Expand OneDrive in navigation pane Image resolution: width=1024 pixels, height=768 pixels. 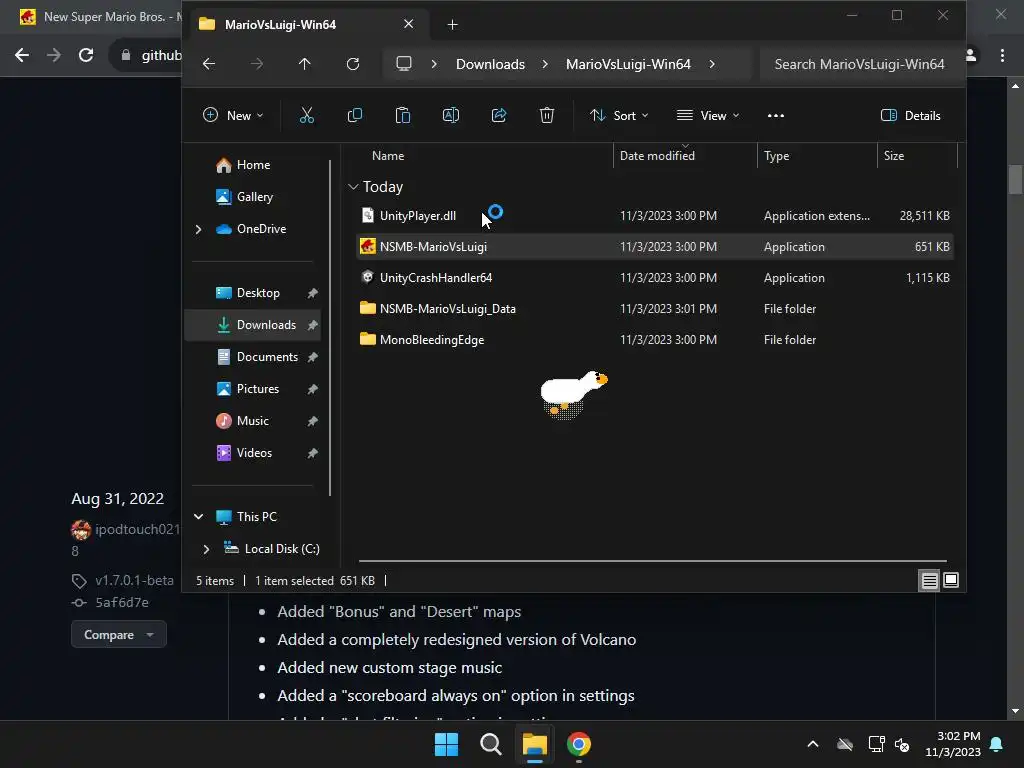(199, 229)
